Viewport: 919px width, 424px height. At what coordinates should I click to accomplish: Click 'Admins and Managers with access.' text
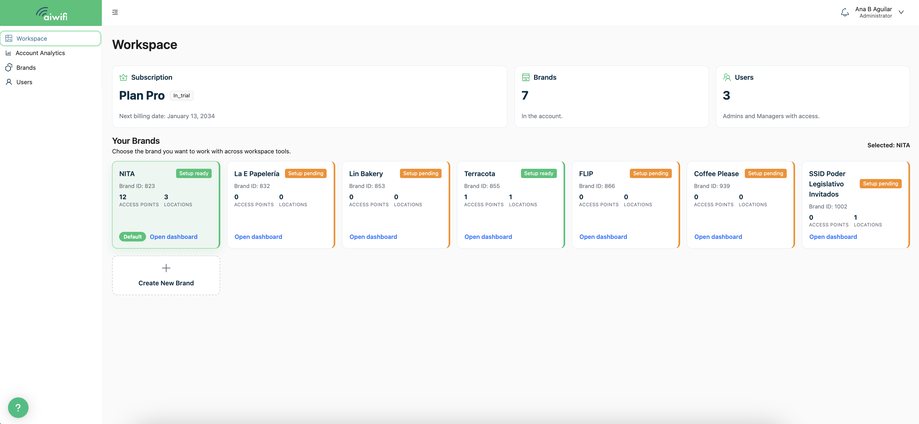tap(771, 116)
